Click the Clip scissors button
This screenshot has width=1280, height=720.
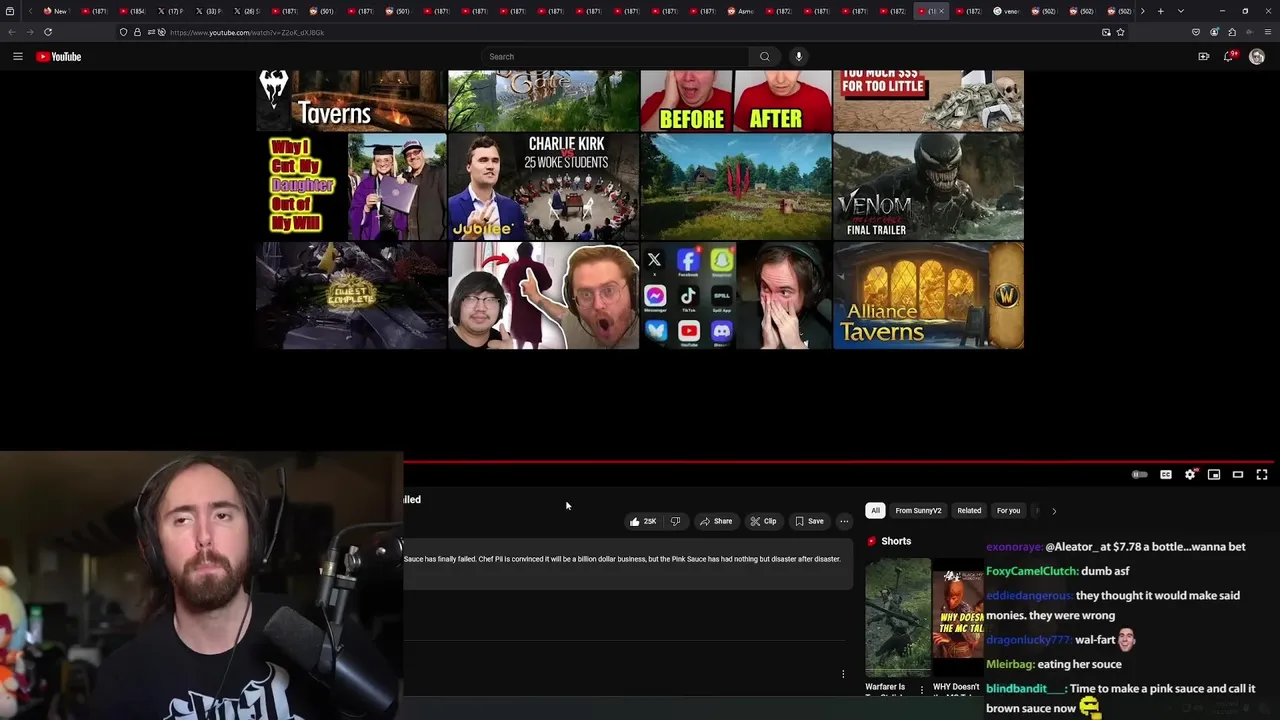pyautogui.click(x=763, y=521)
